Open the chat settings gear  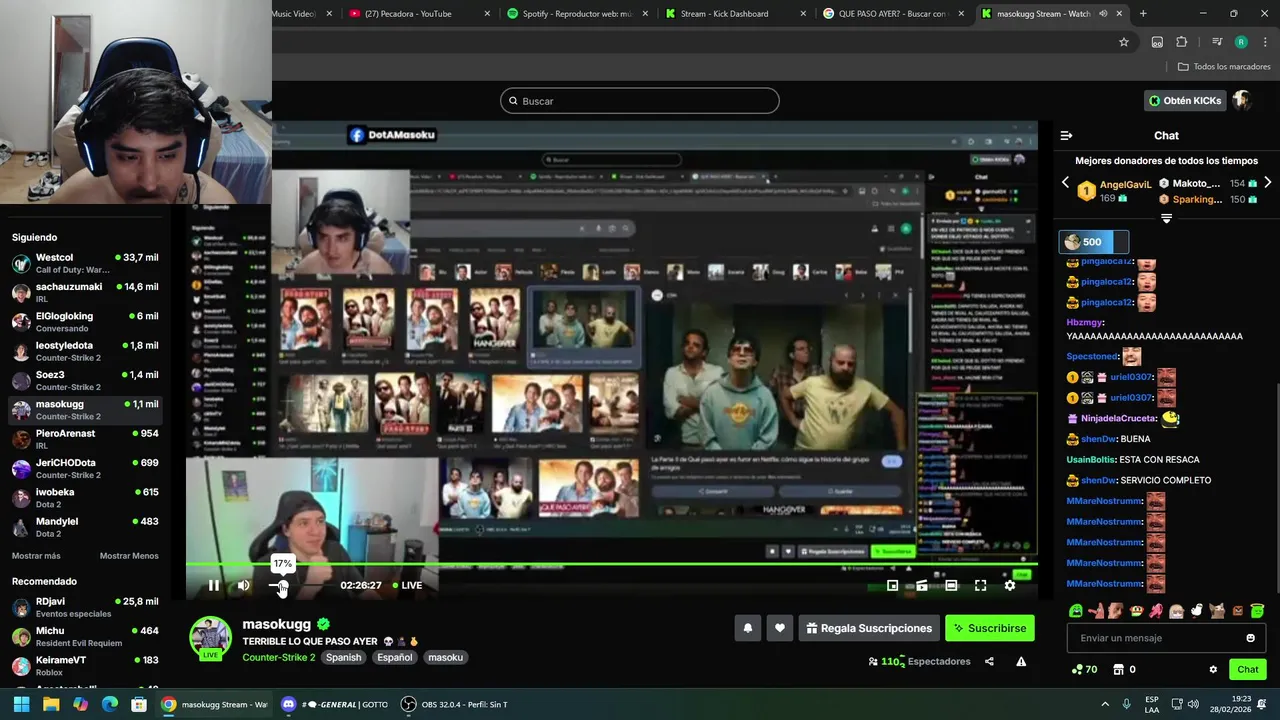1213,669
